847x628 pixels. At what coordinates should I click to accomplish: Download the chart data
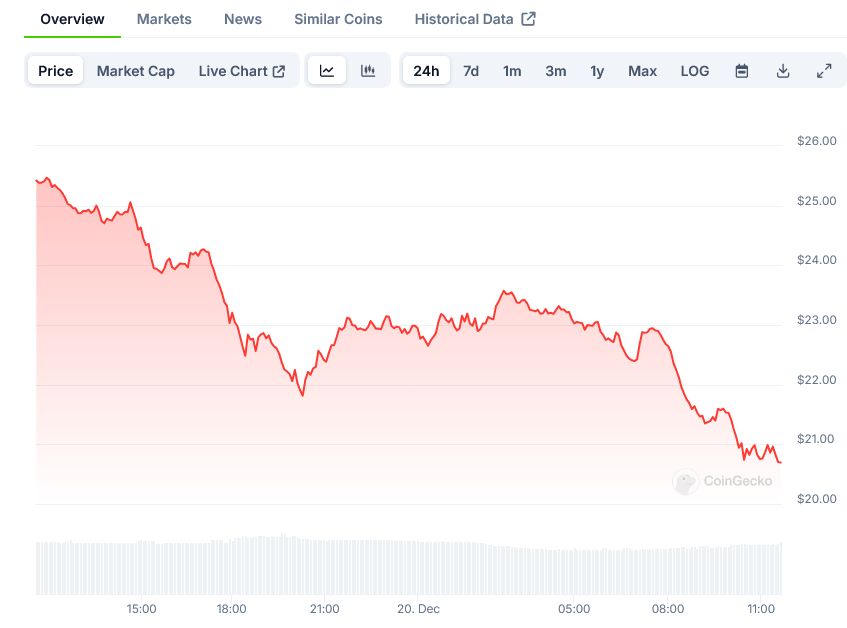point(783,71)
